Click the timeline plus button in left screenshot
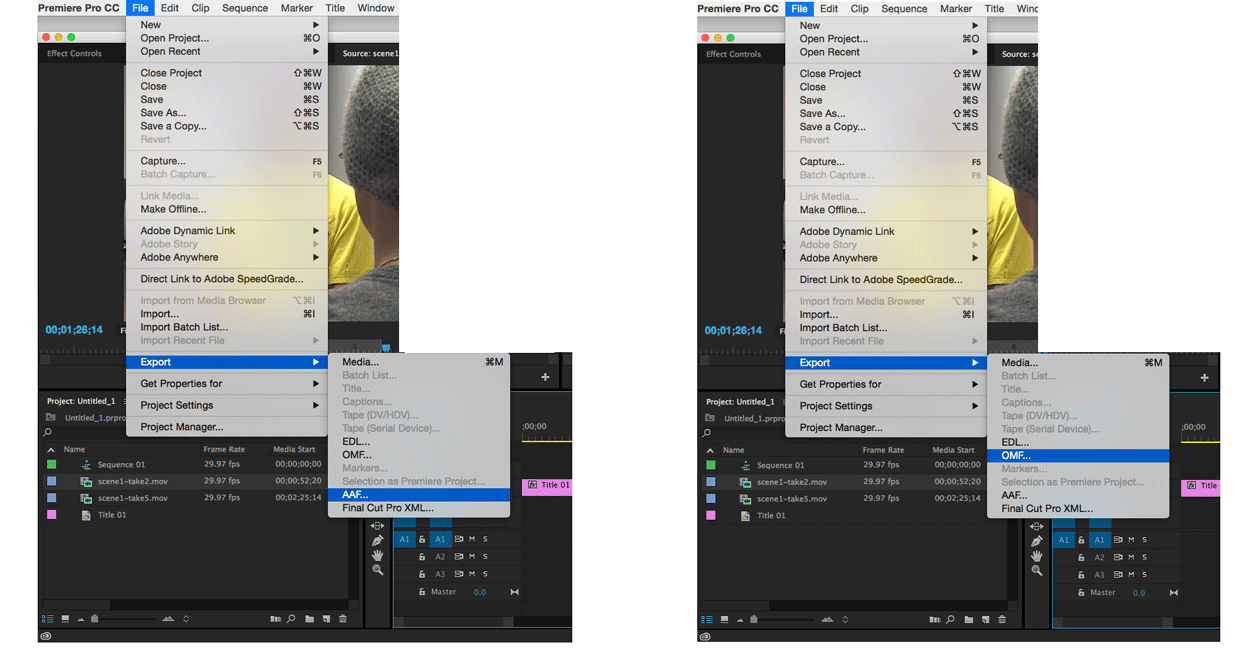This screenshot has width=1250, height=668. pyautogui.click(x=545, y=377)
